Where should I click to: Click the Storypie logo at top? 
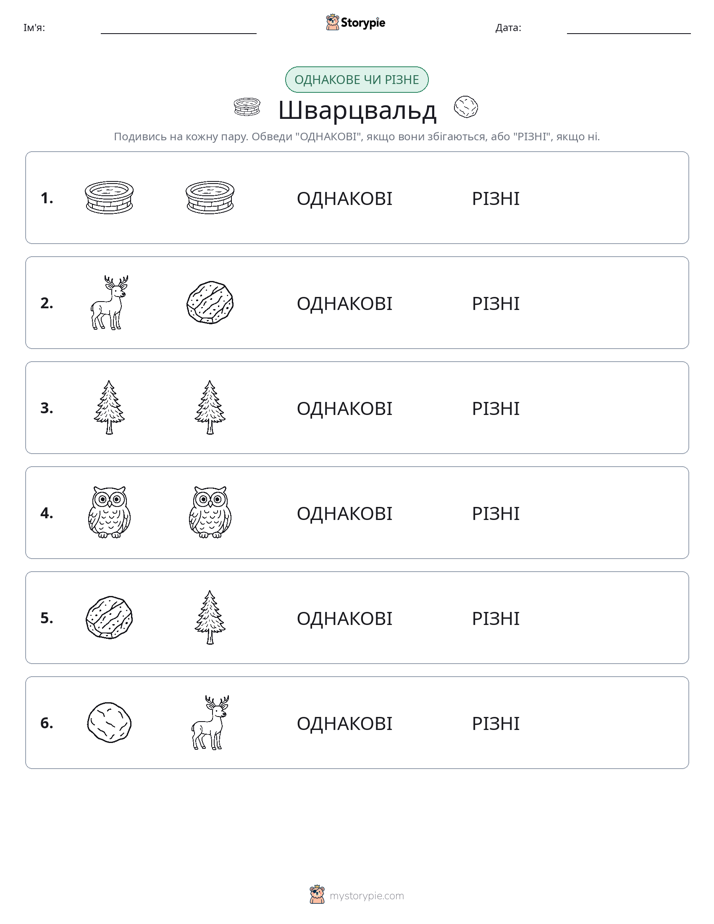[356, 22]
